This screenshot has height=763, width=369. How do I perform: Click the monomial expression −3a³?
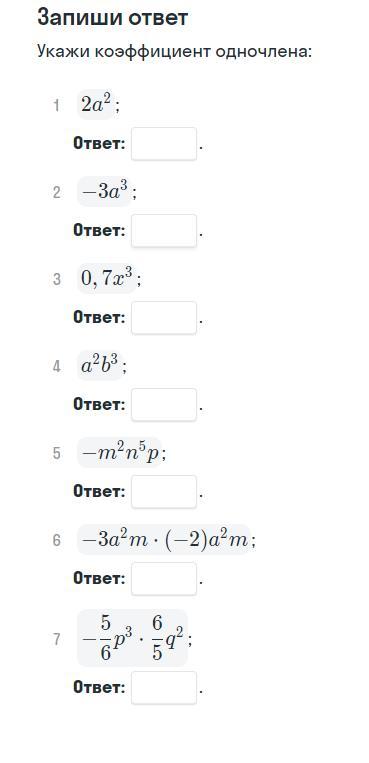coord(105,192)
